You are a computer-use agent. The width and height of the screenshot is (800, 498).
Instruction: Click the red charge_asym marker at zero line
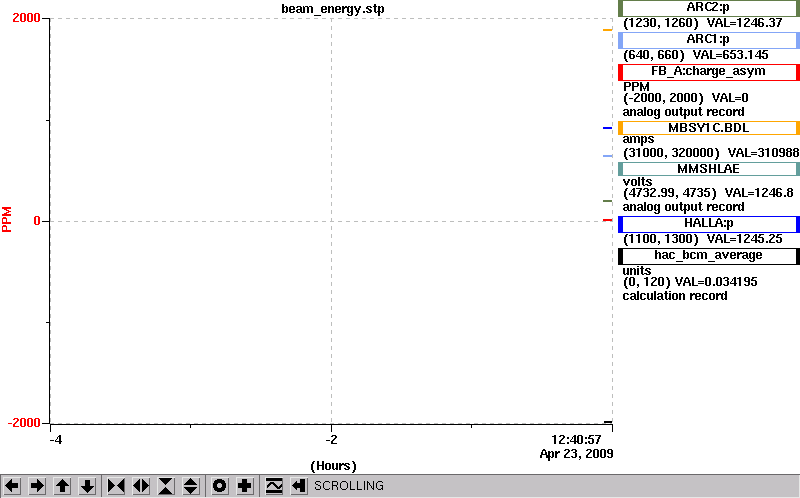[607, 220]
